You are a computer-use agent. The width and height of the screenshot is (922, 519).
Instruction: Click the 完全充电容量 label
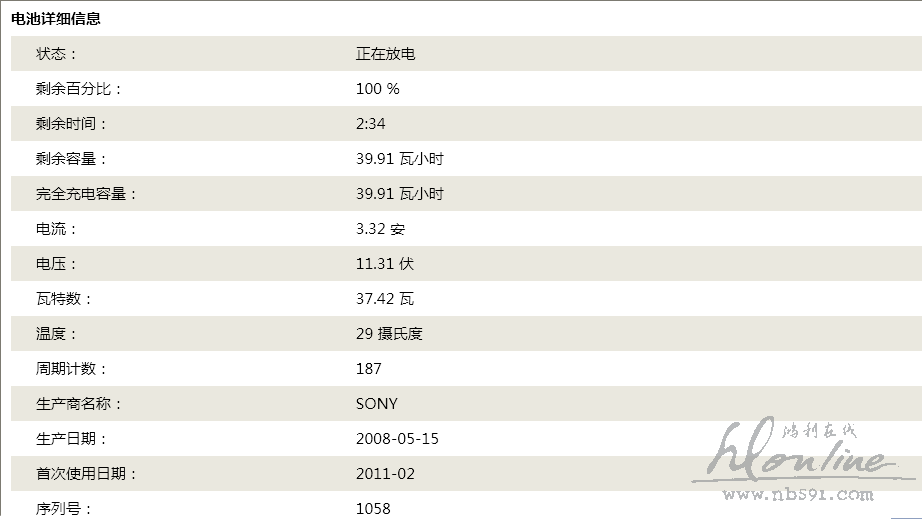[x=86, y=194]
